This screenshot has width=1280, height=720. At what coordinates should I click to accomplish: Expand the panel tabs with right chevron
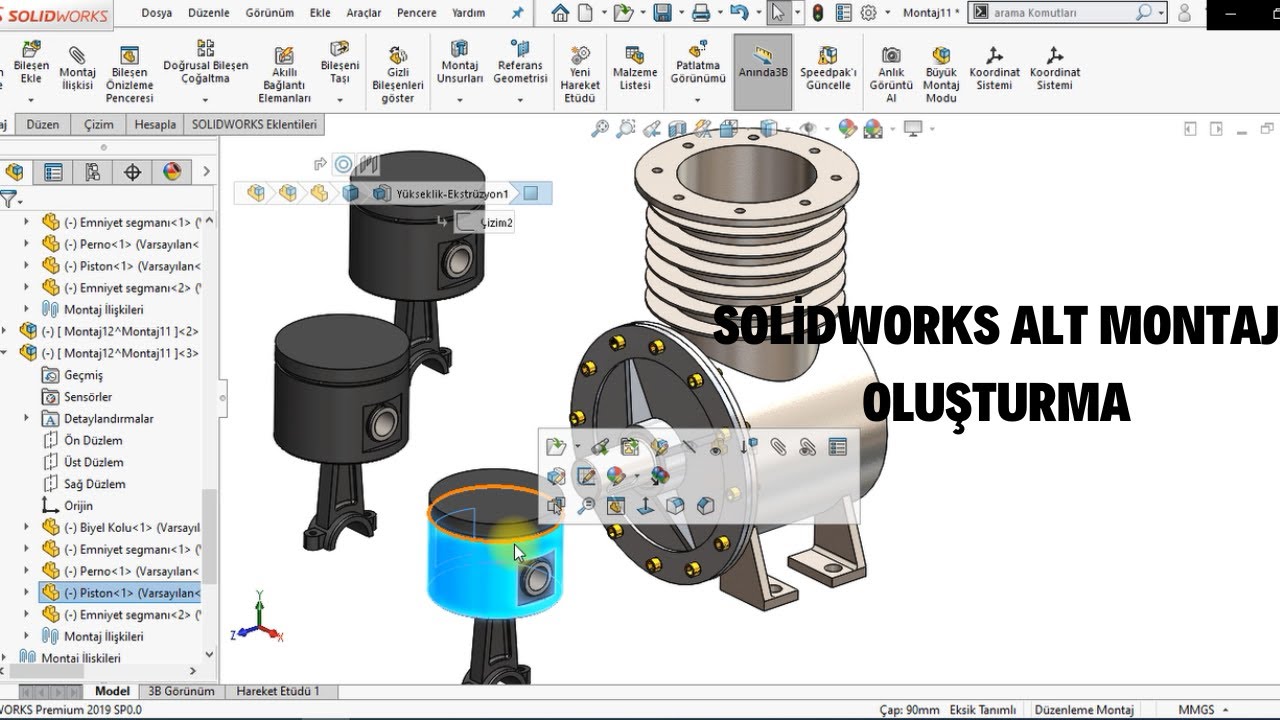(206, 172)
